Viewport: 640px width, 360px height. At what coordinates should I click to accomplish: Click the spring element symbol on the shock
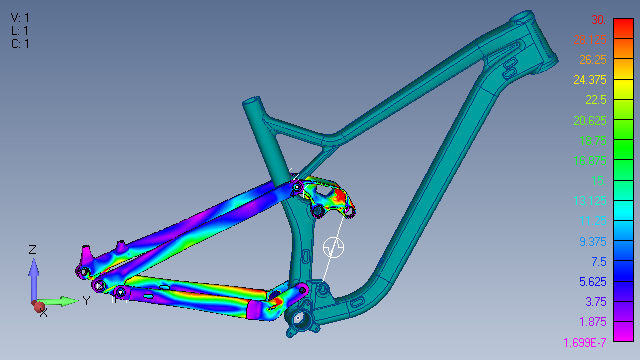(x=333, y=247)
